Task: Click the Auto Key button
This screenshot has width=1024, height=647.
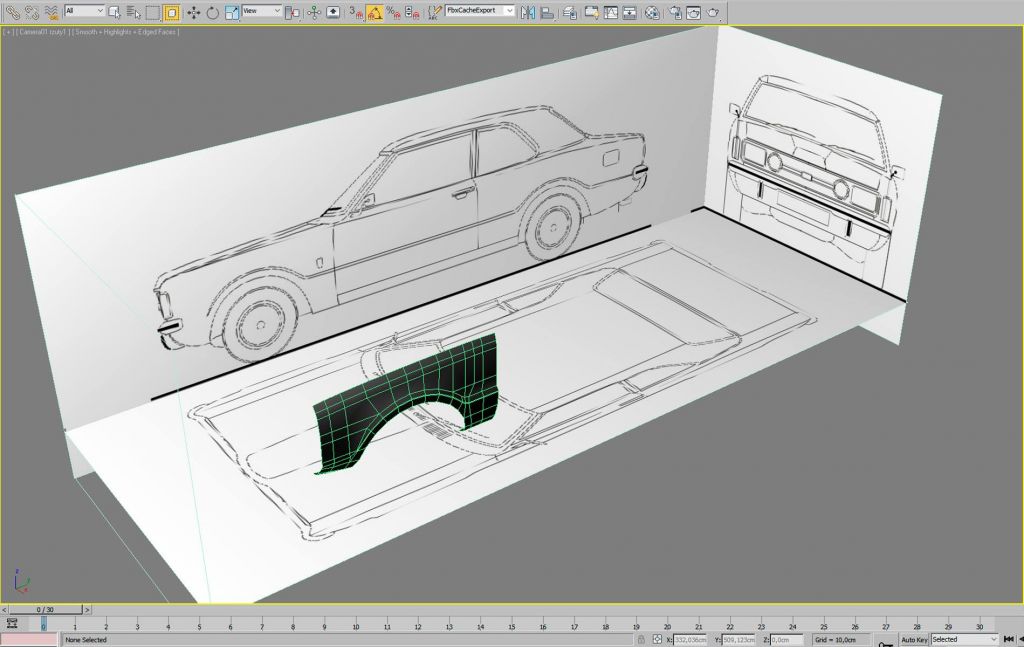Action: [913, 639]
